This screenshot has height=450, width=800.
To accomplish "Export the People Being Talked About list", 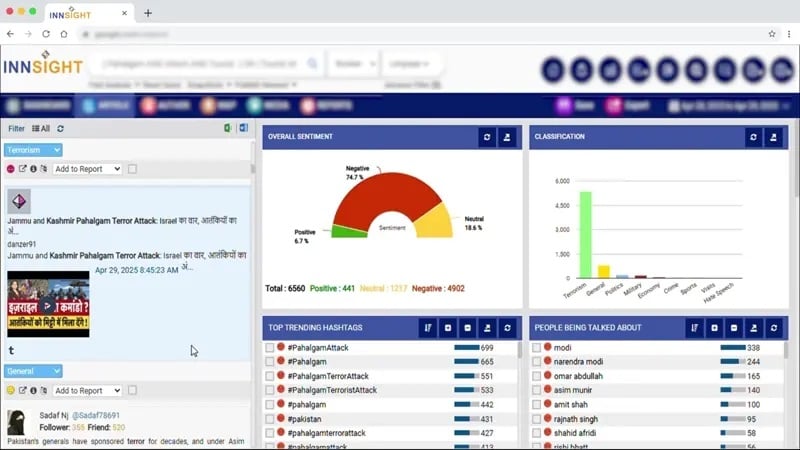I will [x=754, y=328].
